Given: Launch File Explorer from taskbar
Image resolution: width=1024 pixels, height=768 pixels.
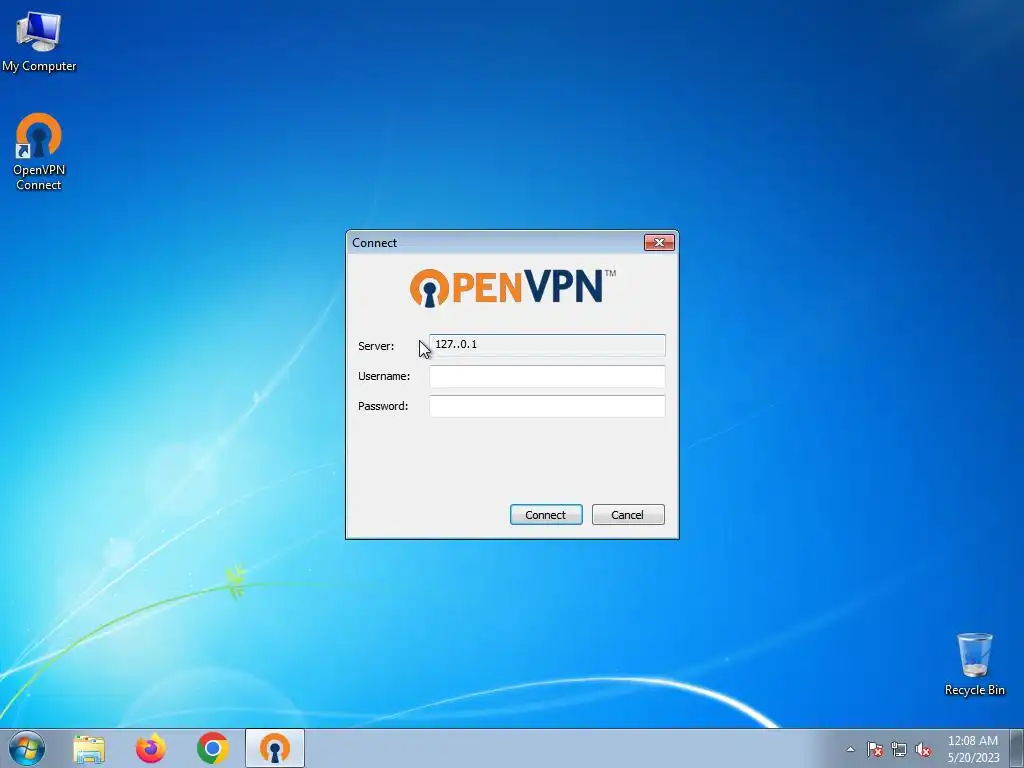Looking at the screenshot, I should pos(89,749).
